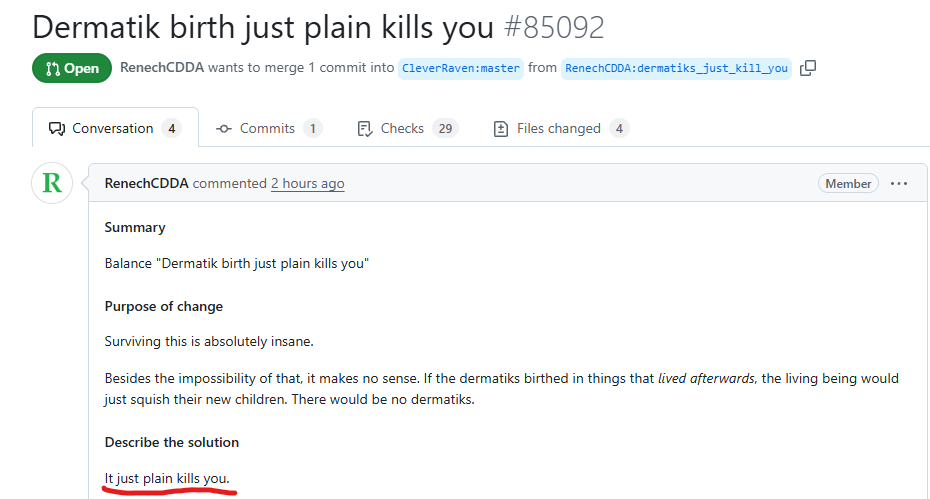Open the Checks tab

403,129
